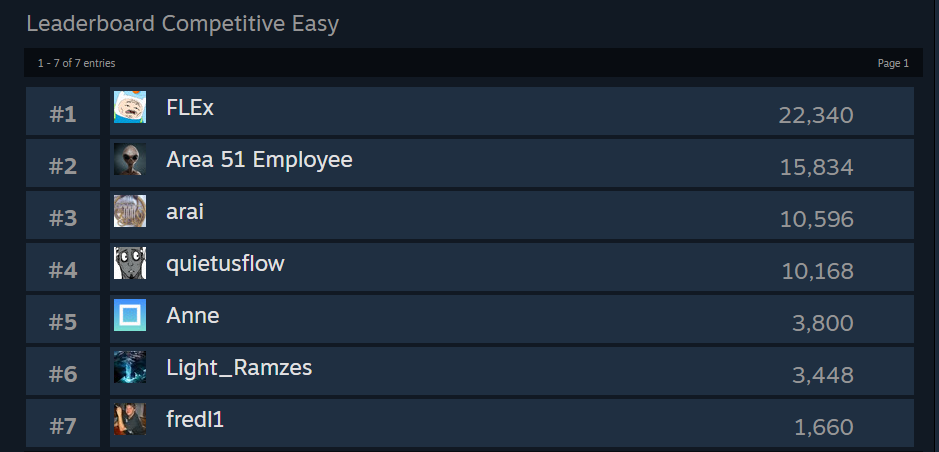Open Area 51 Employee profile link
This screenshot has height=452, width=939.
coord(259,160)
